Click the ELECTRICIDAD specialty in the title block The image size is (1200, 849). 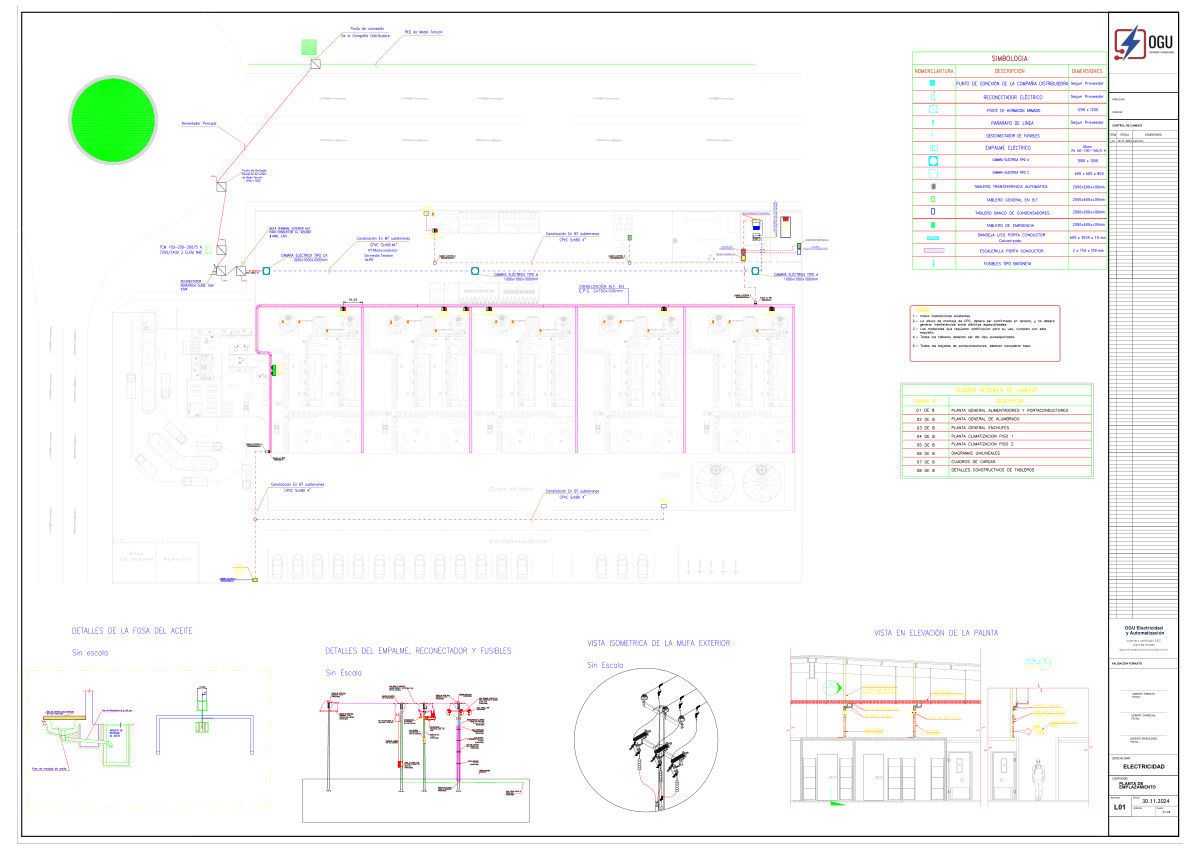1144,766
